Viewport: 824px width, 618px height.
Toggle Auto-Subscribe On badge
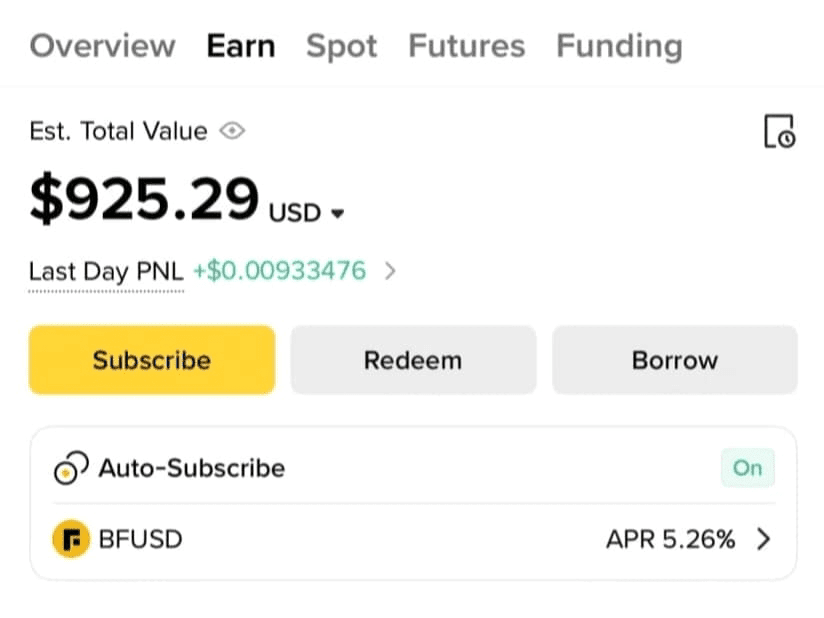coord(747,468)
